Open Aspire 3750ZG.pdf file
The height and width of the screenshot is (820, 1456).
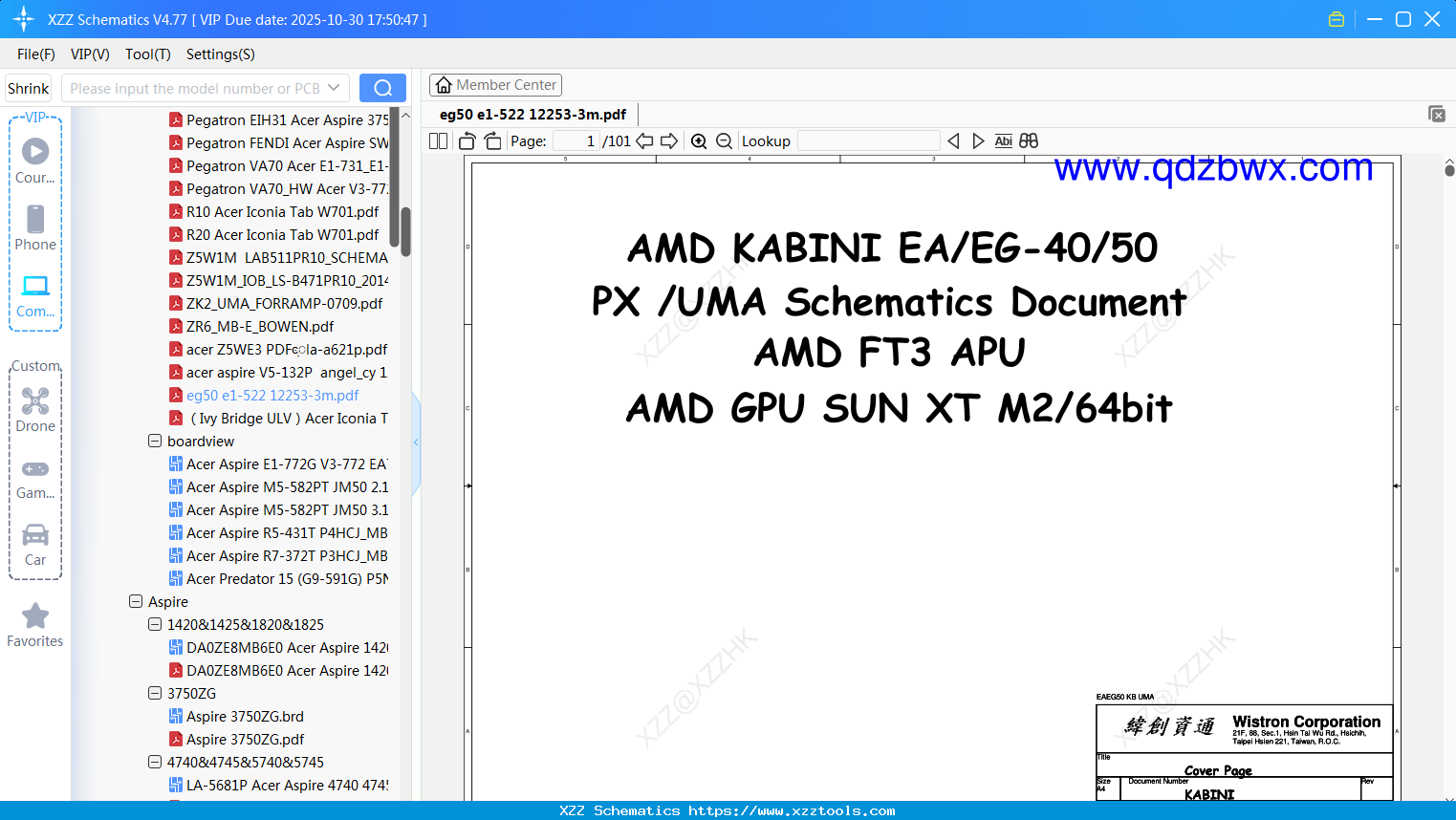tap(237, 740)
